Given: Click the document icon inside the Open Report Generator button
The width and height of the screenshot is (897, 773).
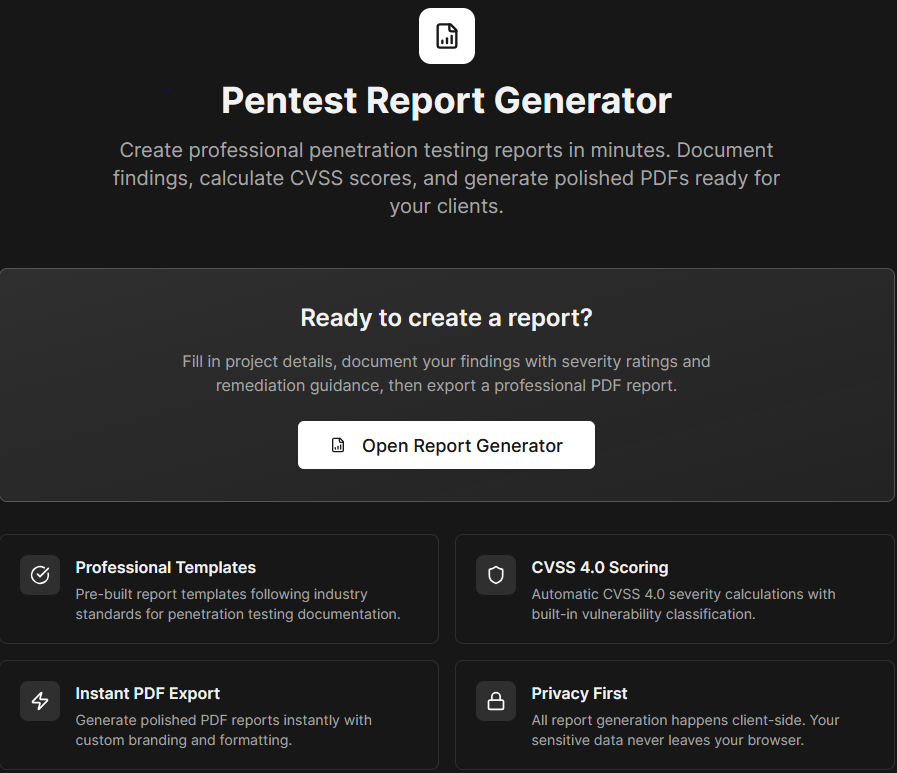Looking at the screenshot, I should click(339, 445).
